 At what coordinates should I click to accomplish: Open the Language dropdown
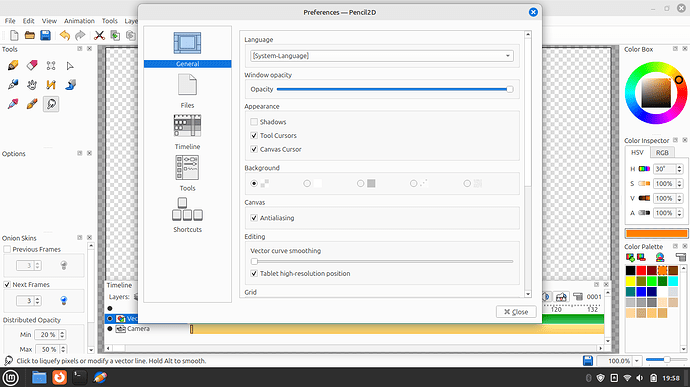pyautogui.click(x=382, y=56)
